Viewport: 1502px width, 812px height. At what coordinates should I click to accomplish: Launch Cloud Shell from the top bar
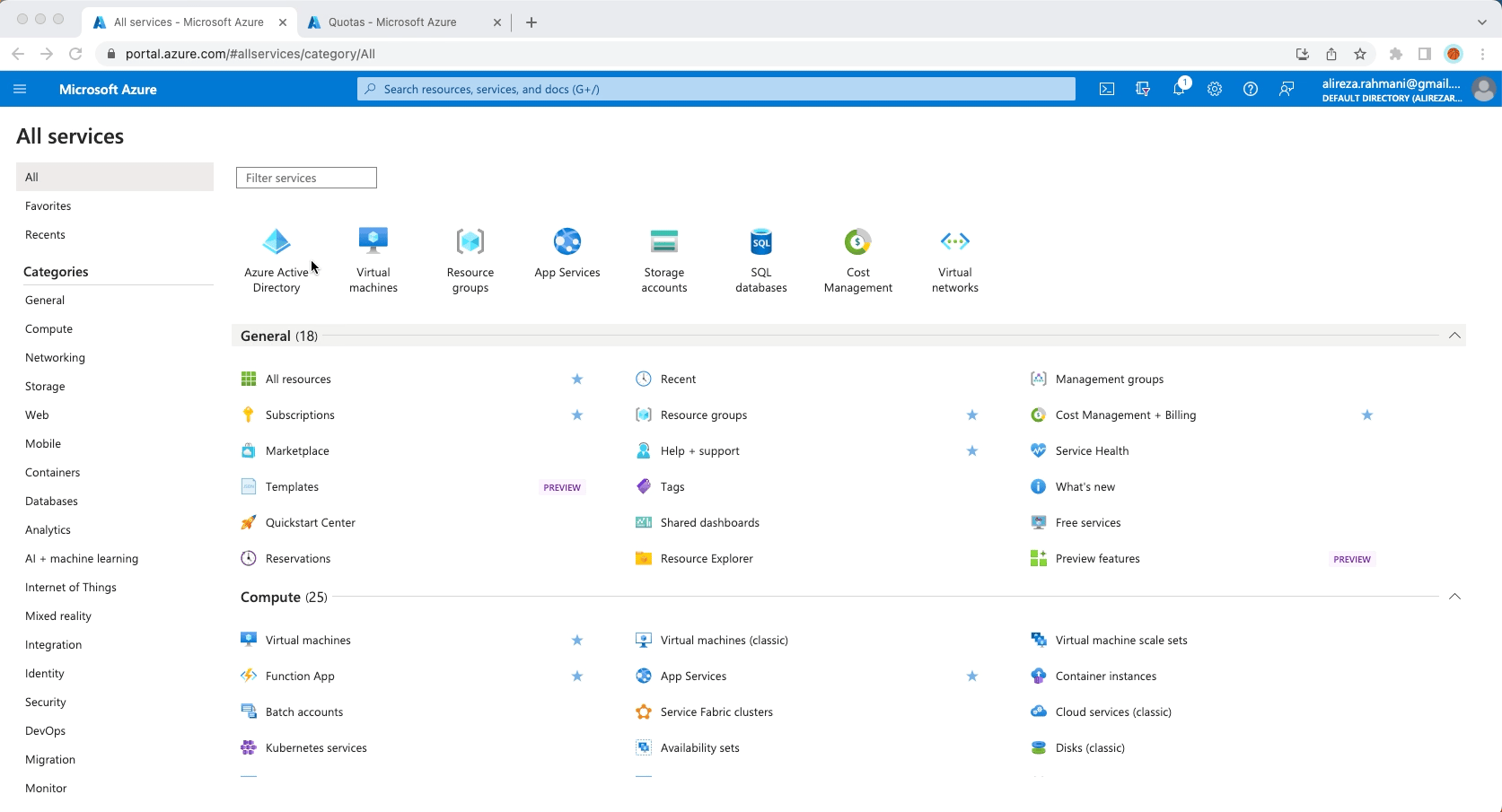click(1107, 89)
